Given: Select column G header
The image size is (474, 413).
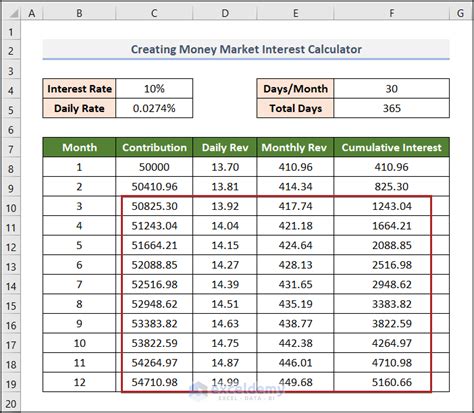Looking at the screenshot, I should pos(460,13).
